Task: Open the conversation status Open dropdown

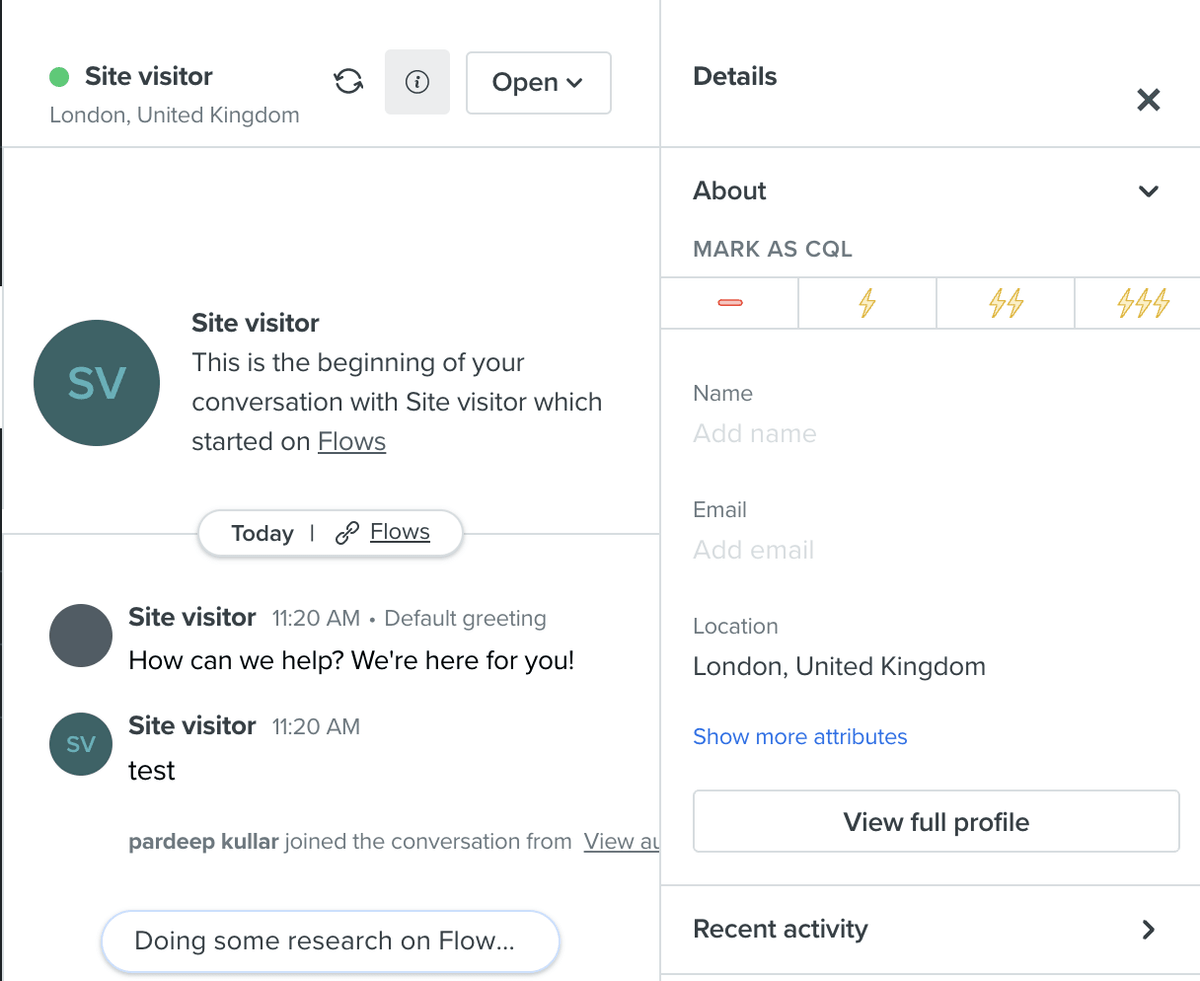Action: 538,83
